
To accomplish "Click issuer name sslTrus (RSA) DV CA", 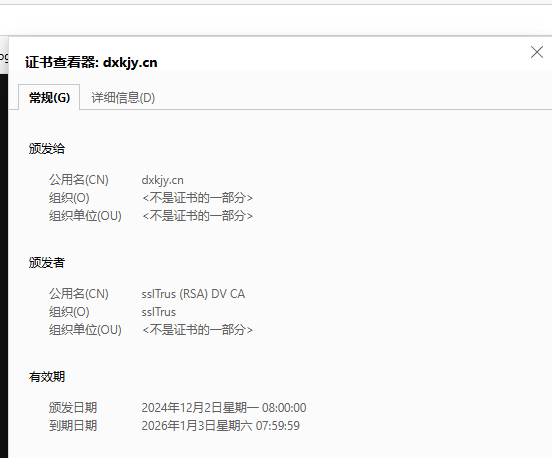I will pos(193,294).
